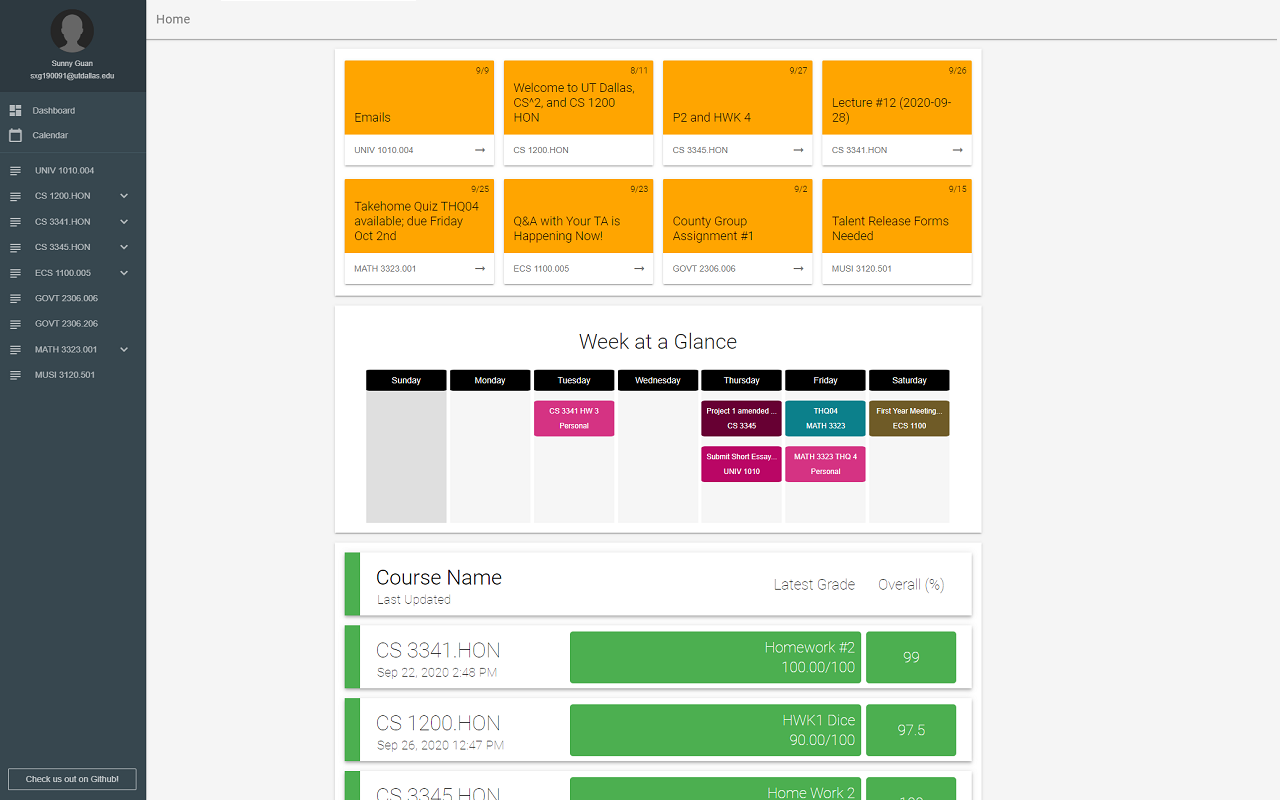Click CS 3345.HON label on P2 card

click(700, 150)
